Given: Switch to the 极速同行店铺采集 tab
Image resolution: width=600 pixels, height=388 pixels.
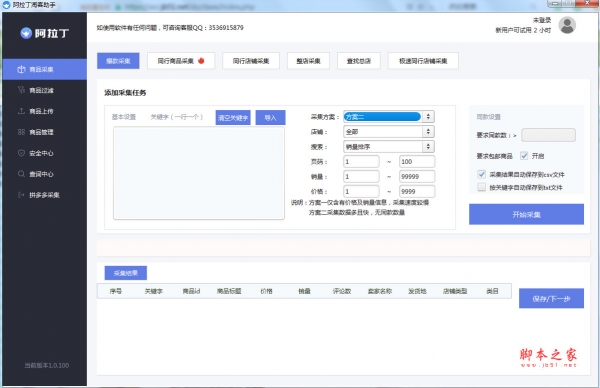Looking at the screenshot, I should click(423, 61).
